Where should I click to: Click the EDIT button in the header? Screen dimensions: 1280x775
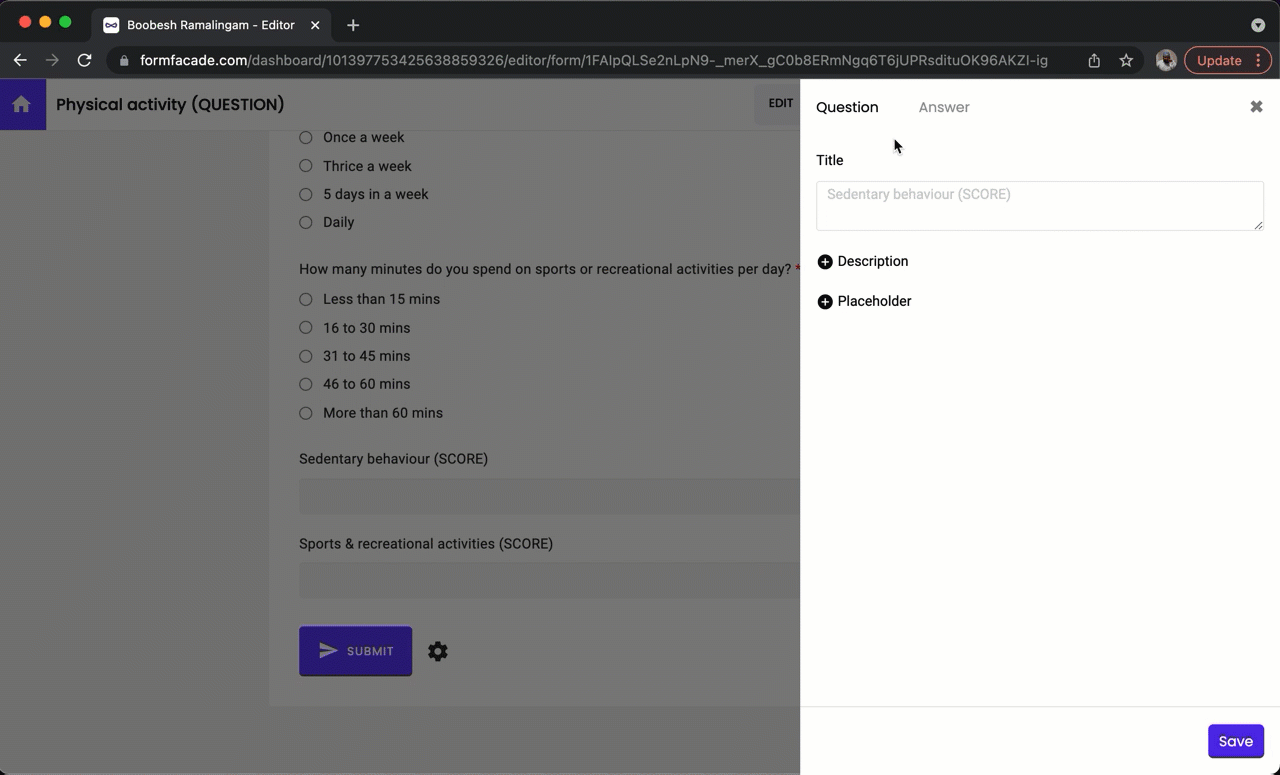pyautogui.click(x=780, y=103)
